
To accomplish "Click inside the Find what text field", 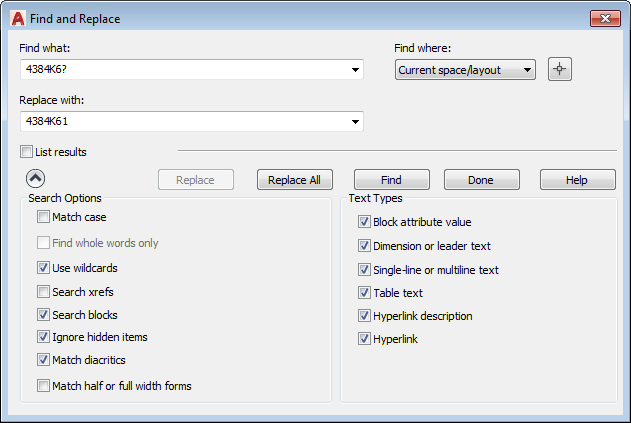I will (180, 70).
